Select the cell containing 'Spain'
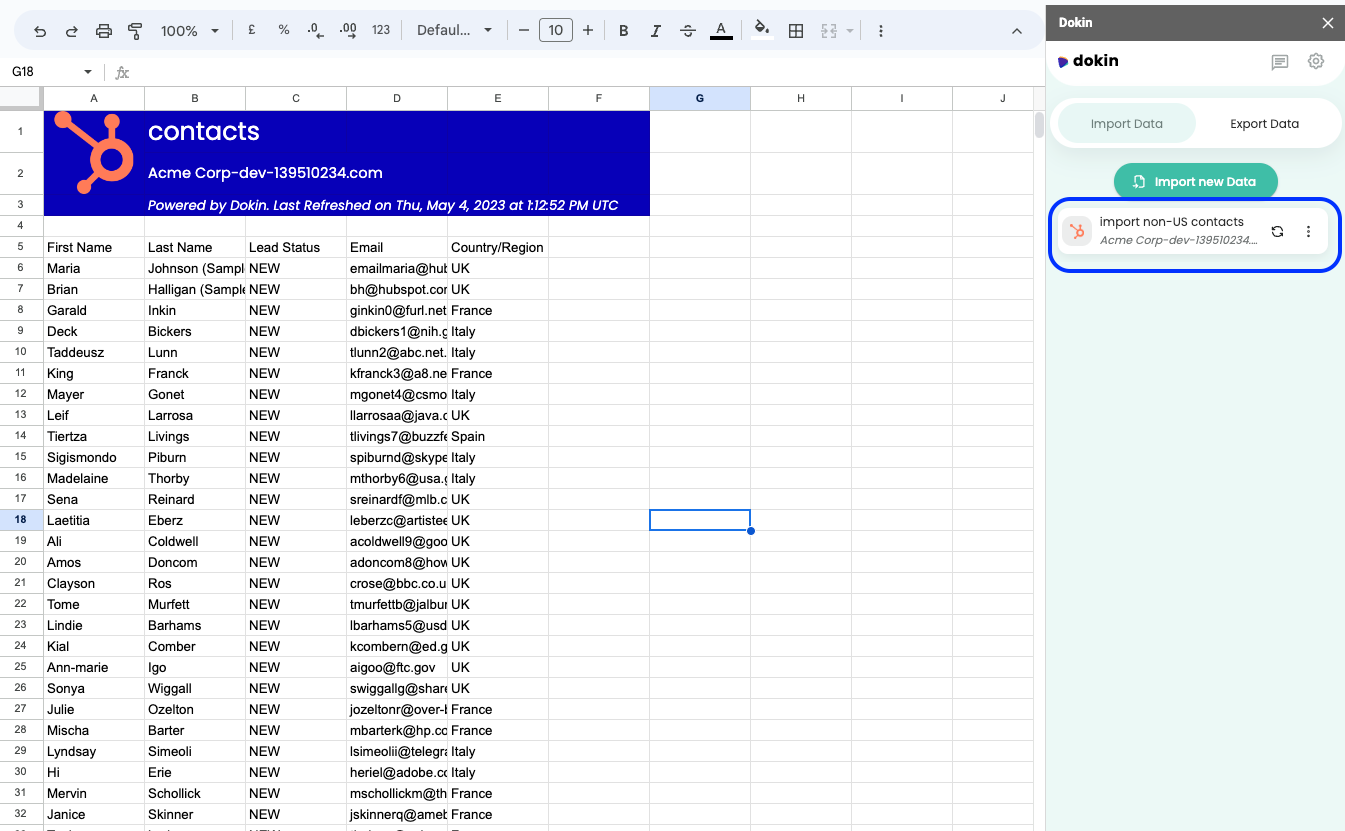The height and width of the screenshot is (831, 1345). click(498, 436)
